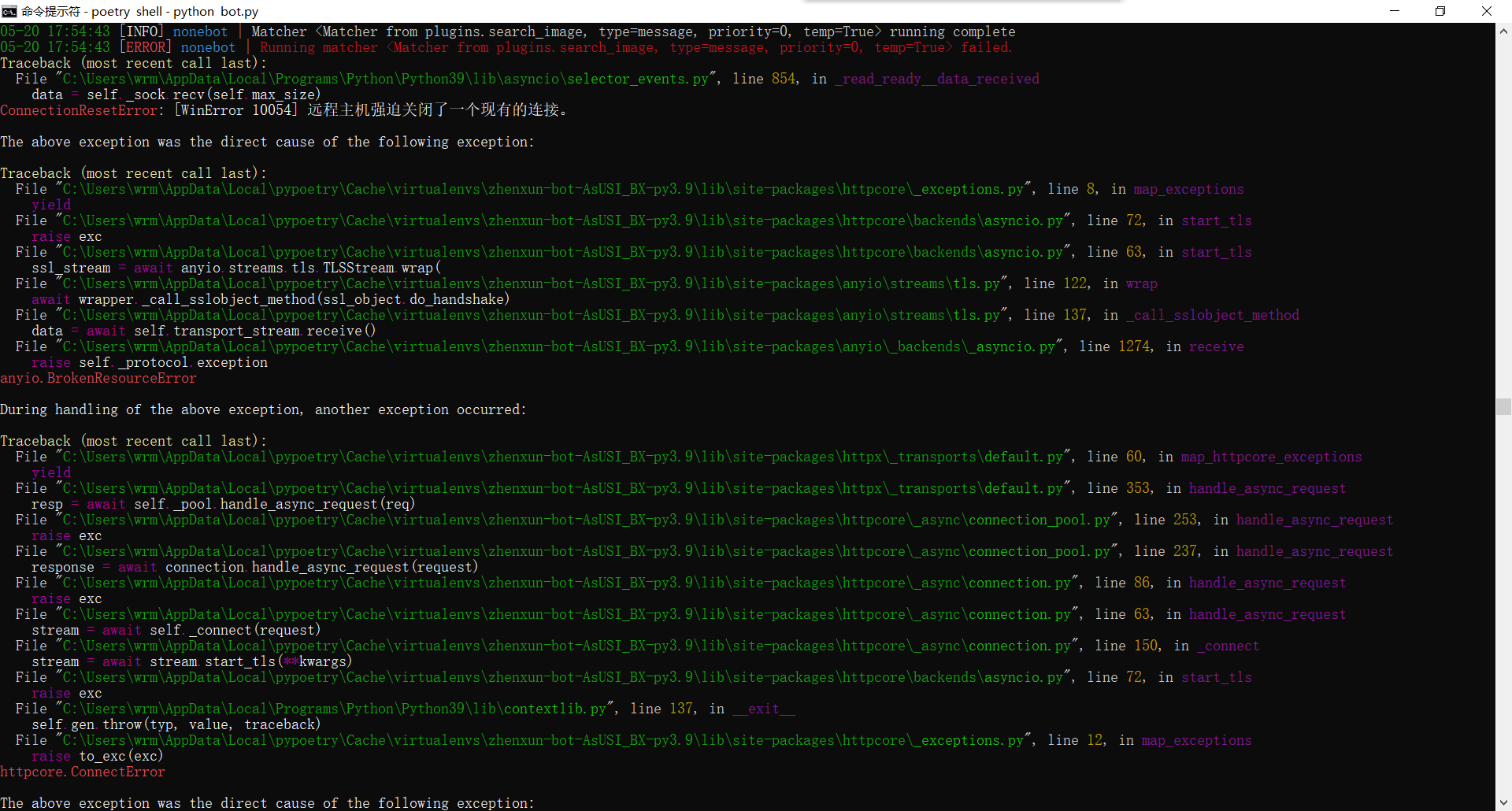The width and height of the screenshot is (1512, 811).
Task: Click the 'line 854' text
Action: tap(764, 79)
